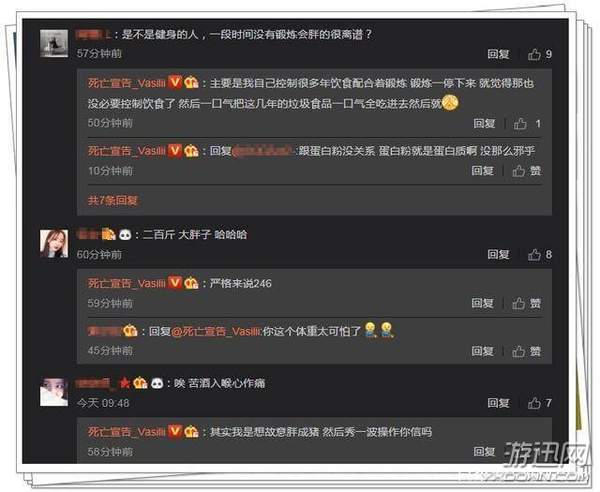Click 回复 on the reply posted 59分钟前
600x492 pixels.
[x=482, y=303]
